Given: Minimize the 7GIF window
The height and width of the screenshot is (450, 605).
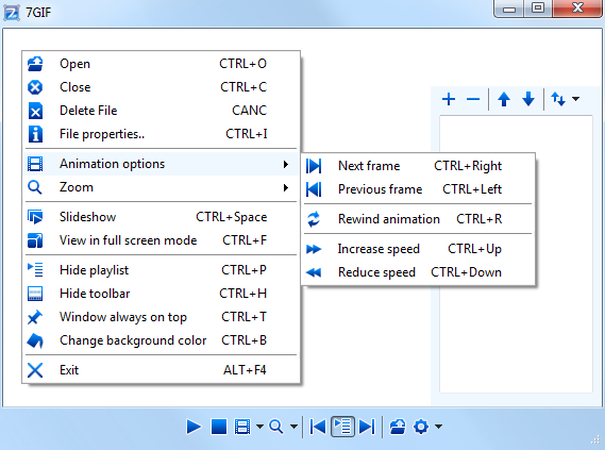Looking at the screenshot, I should point(509,8).
